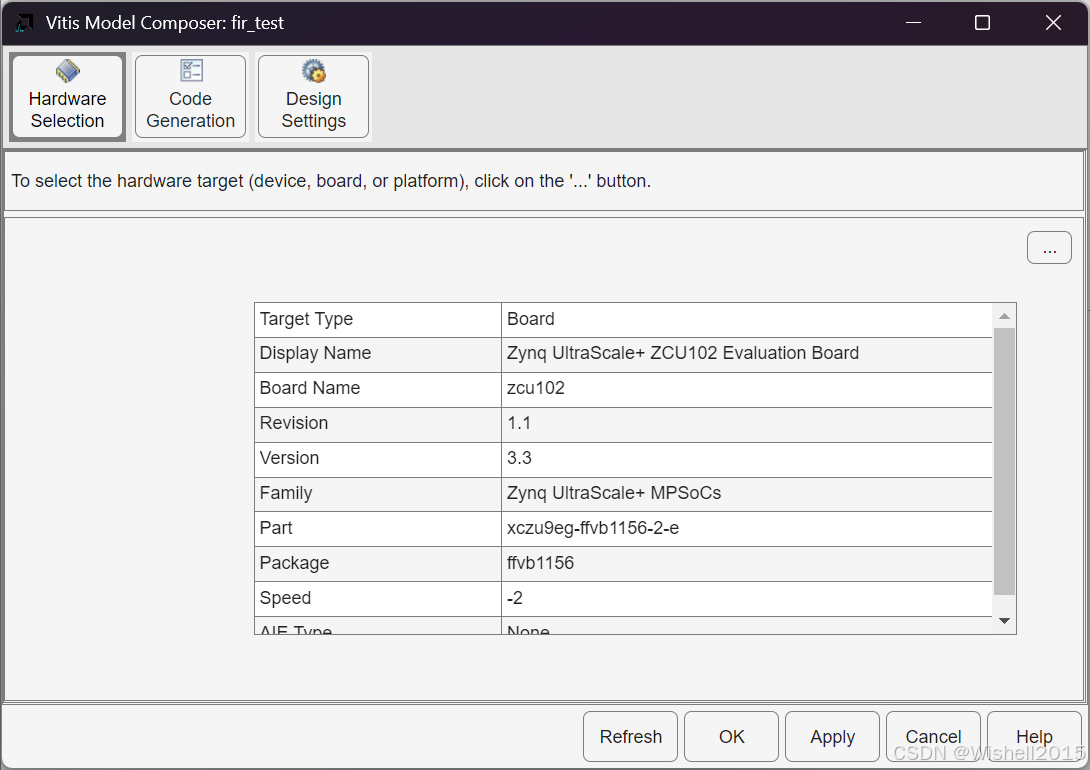Select the 'Target Type' label cell
1090x770 pixels.
[x=377, y=320]
